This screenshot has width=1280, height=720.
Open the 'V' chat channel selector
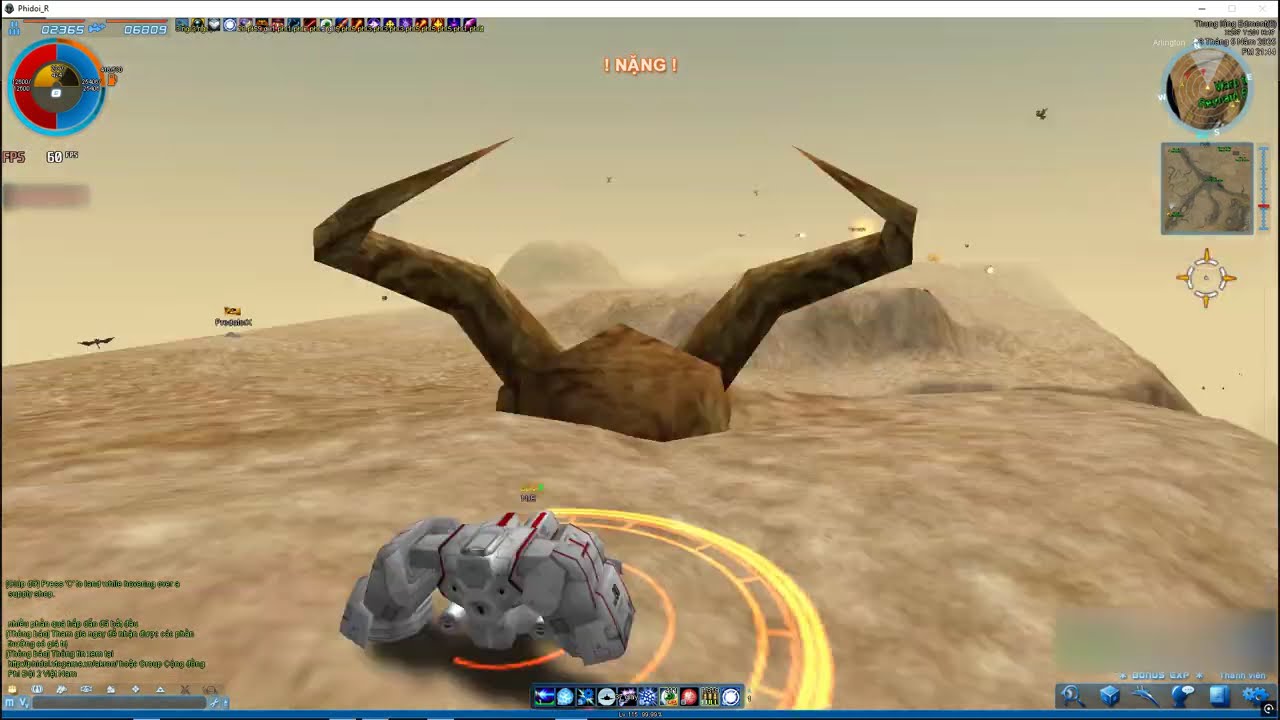click(24, 702)
